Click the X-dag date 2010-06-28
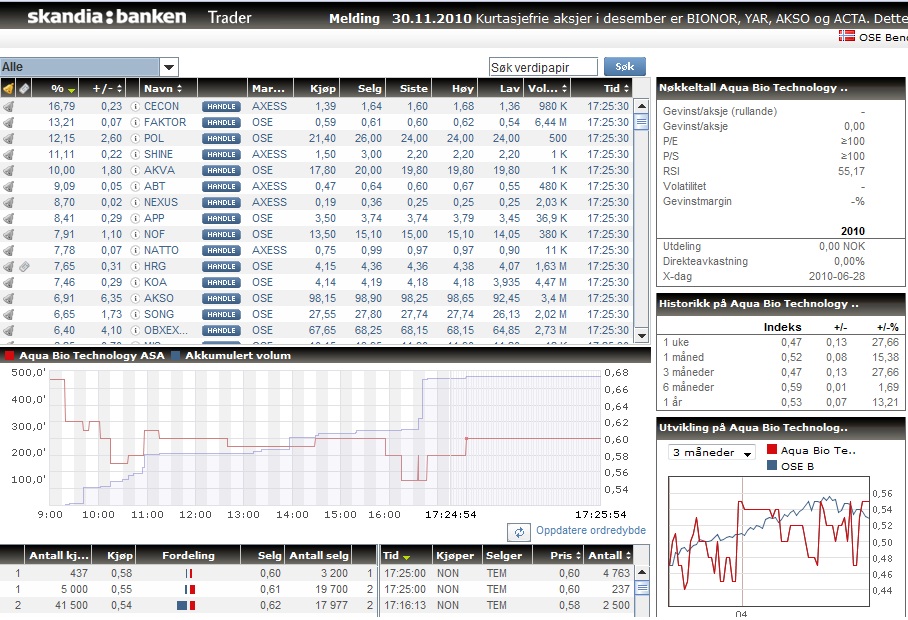908x620 pixels. [x=836, y=276]
